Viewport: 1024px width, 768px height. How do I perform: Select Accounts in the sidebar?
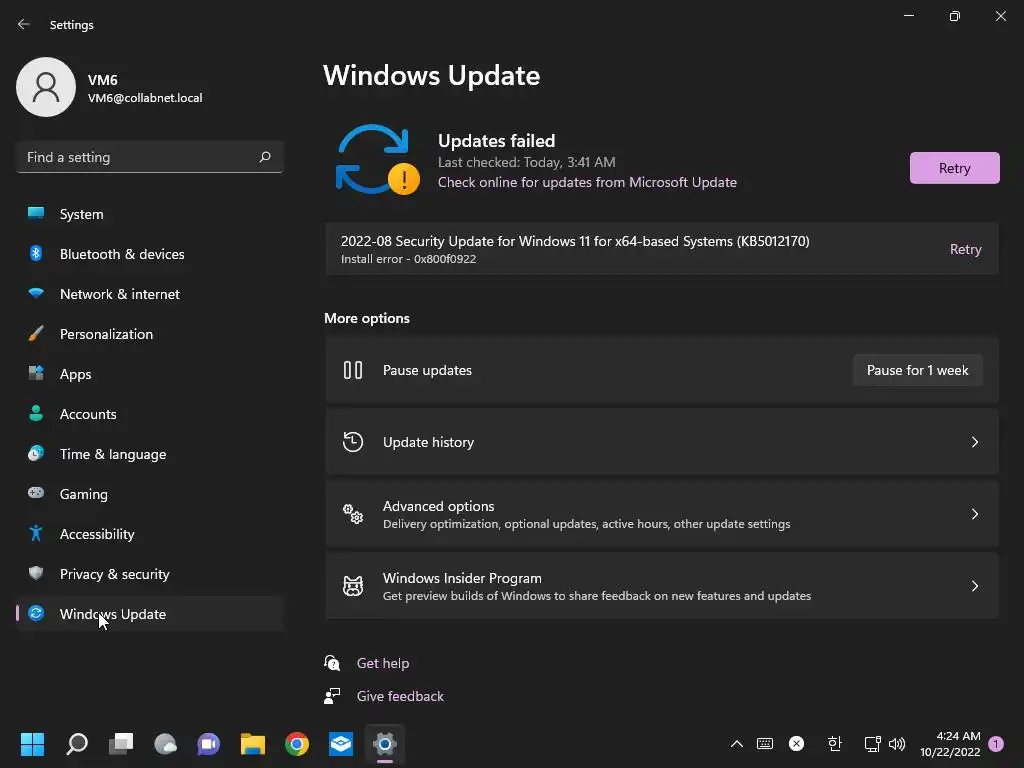[150, 414]
